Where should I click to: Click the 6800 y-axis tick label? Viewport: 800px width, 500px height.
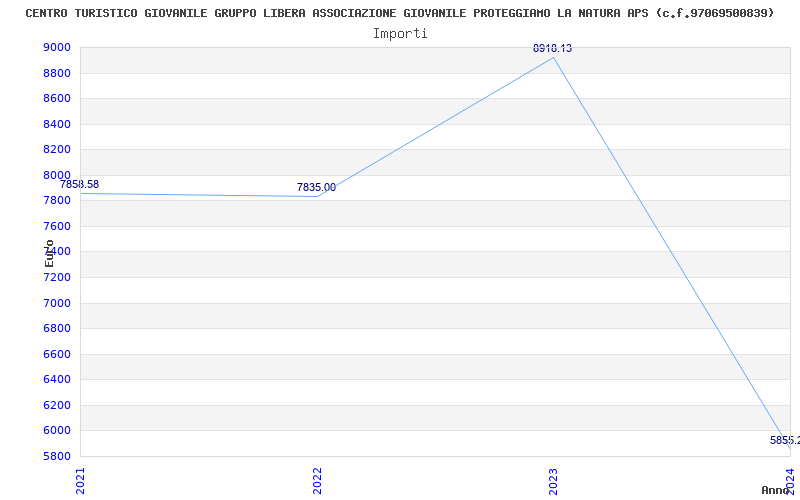pyautogui.click(x=57, y=329)
